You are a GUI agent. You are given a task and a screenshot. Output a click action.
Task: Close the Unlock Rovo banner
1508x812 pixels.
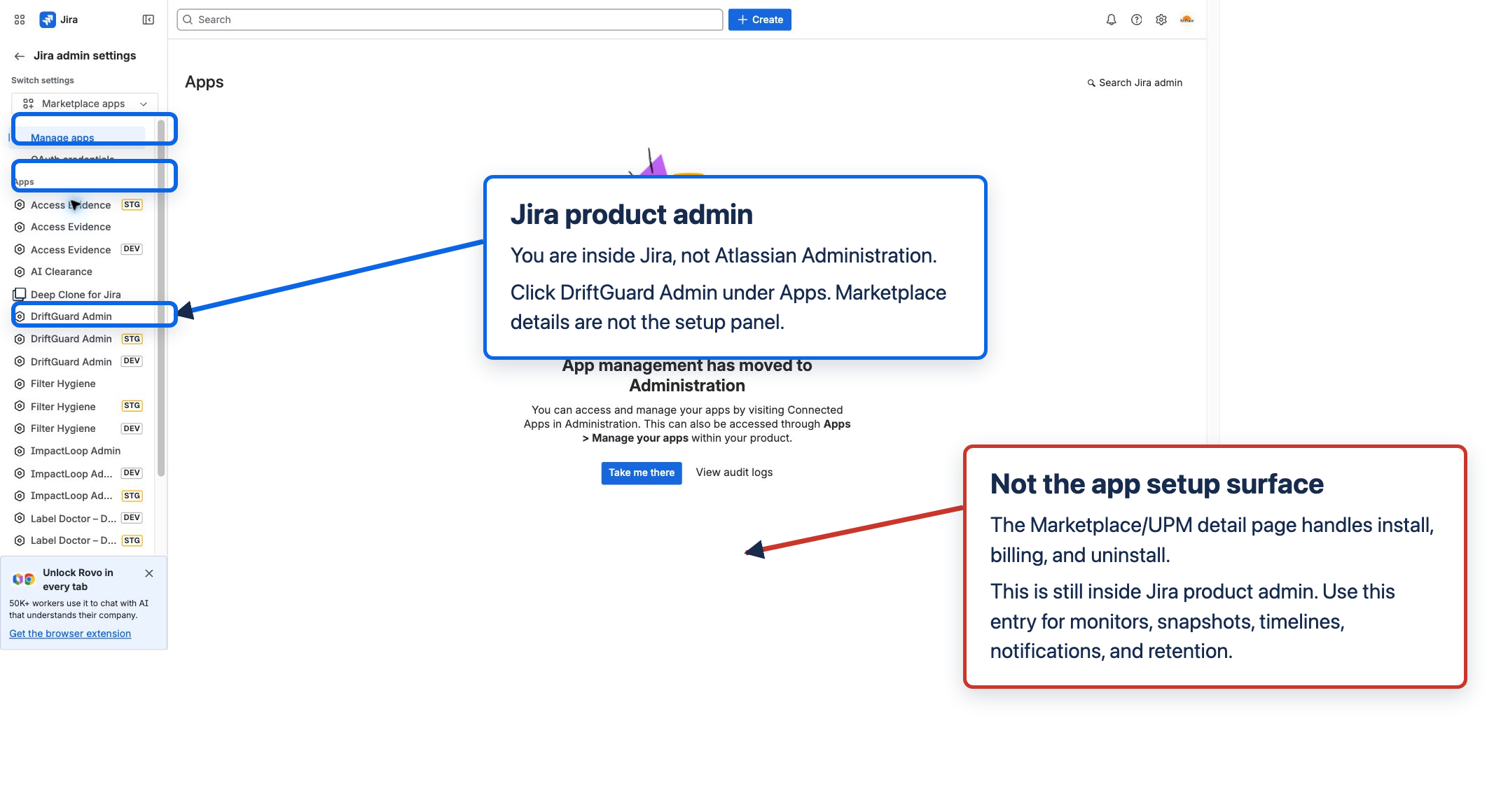[x=149, y=573]
